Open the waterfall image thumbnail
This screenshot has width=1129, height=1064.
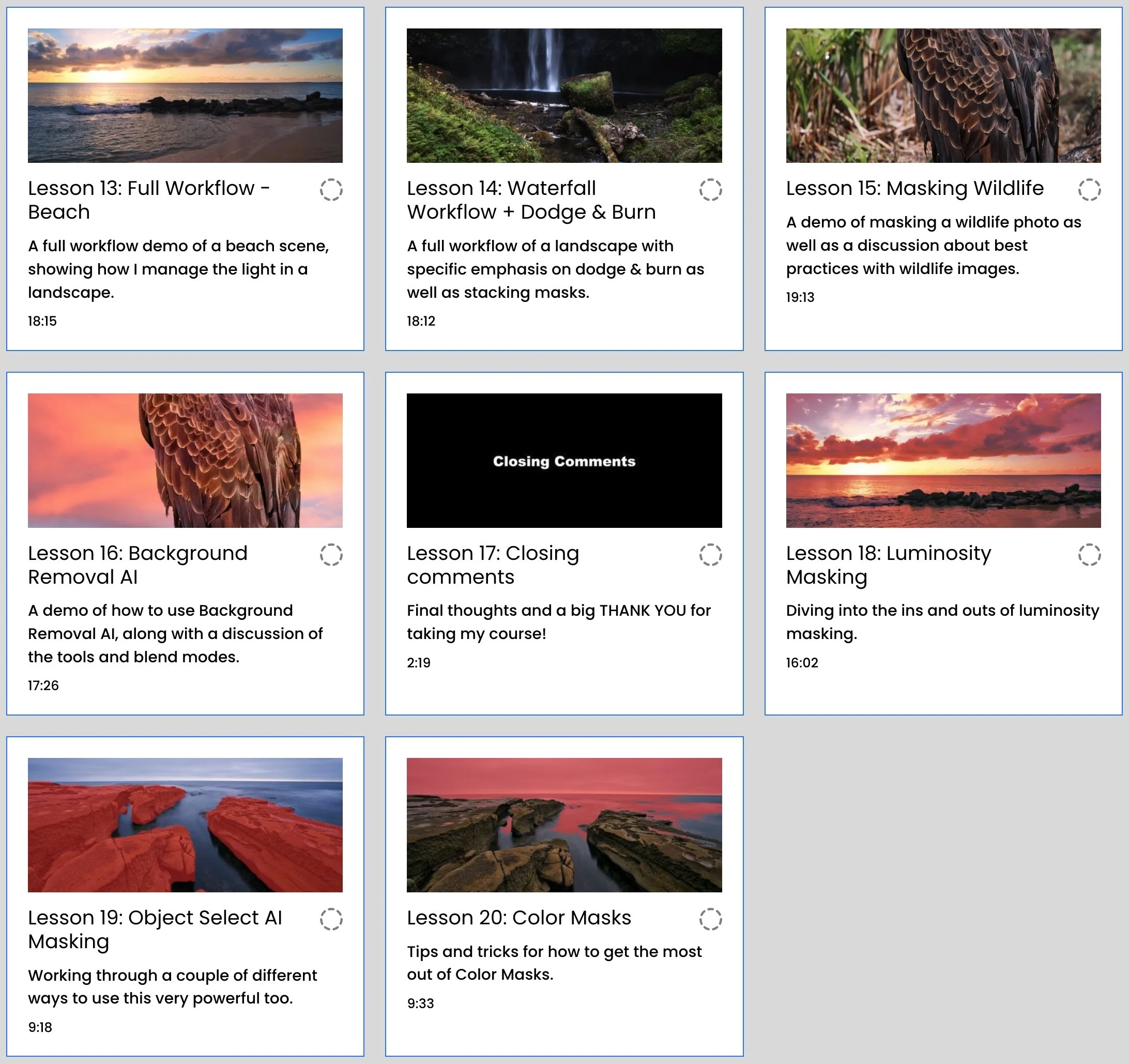pyautogui.click(x=564, y=96)
